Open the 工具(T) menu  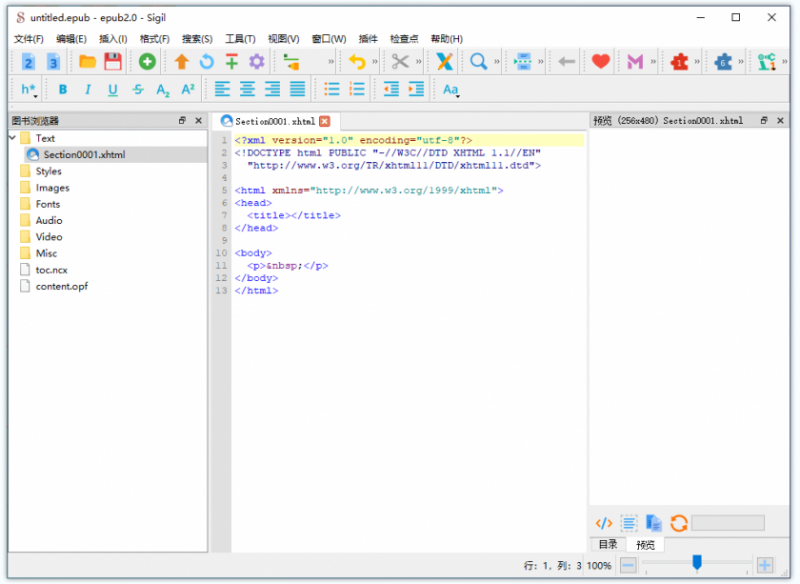point(240,39)
